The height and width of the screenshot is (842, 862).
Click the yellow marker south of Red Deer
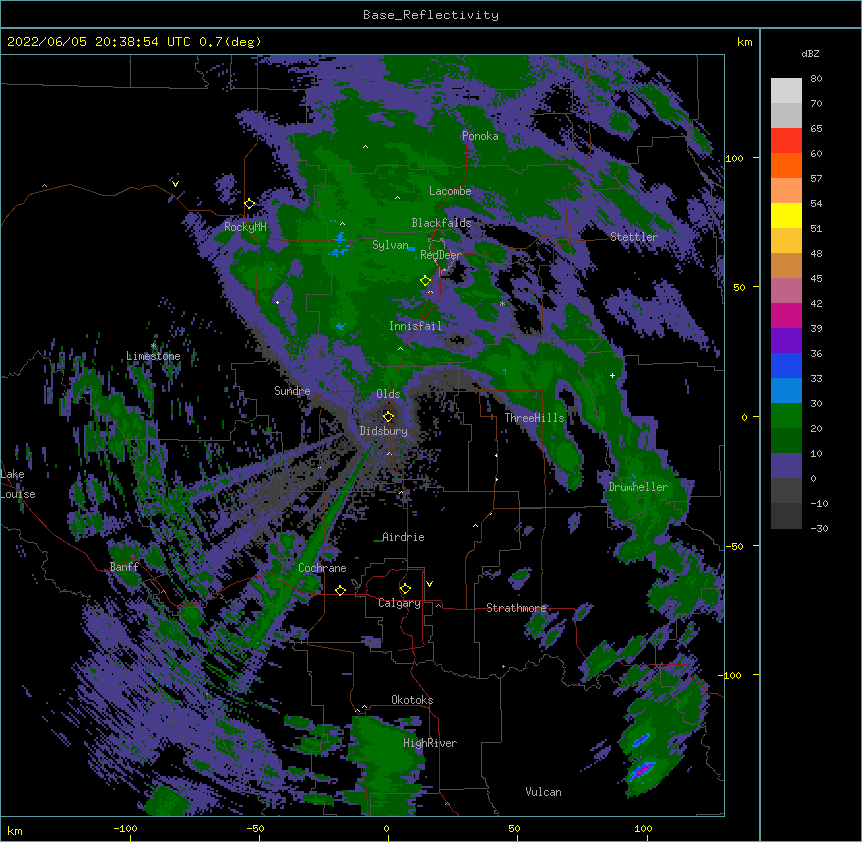425,280
